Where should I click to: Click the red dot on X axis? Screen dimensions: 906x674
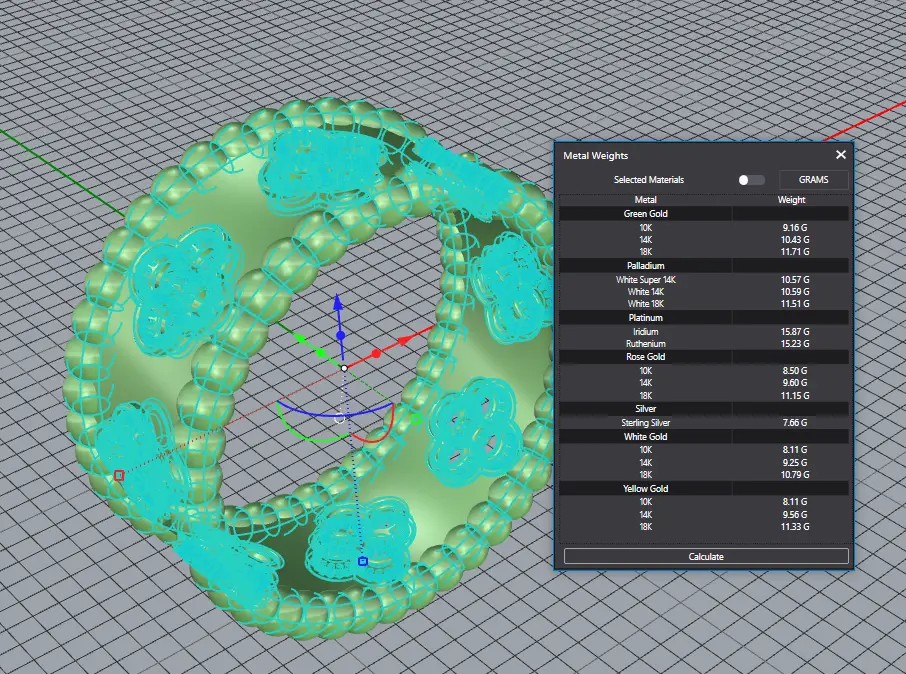pyautogui.click(x=376, y=353)
